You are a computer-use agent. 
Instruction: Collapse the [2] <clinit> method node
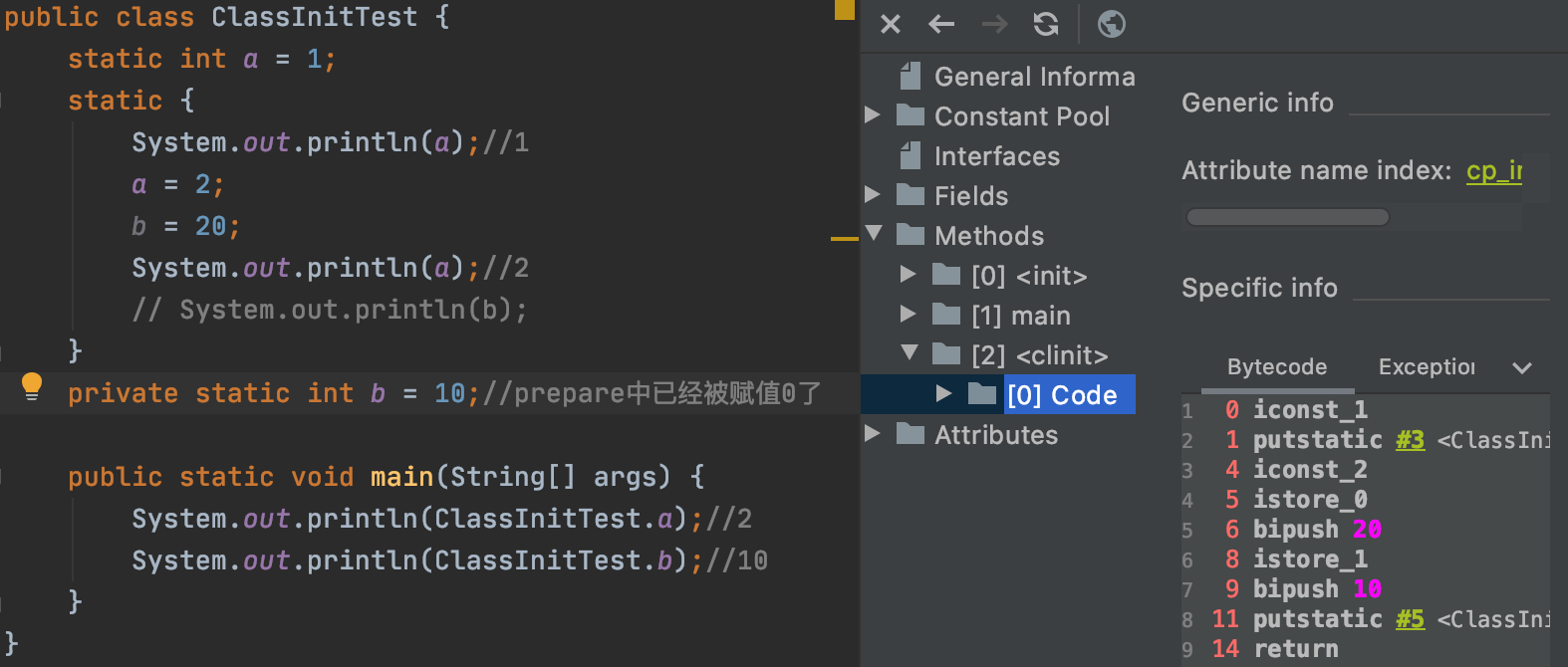click(x=909, y=353)
